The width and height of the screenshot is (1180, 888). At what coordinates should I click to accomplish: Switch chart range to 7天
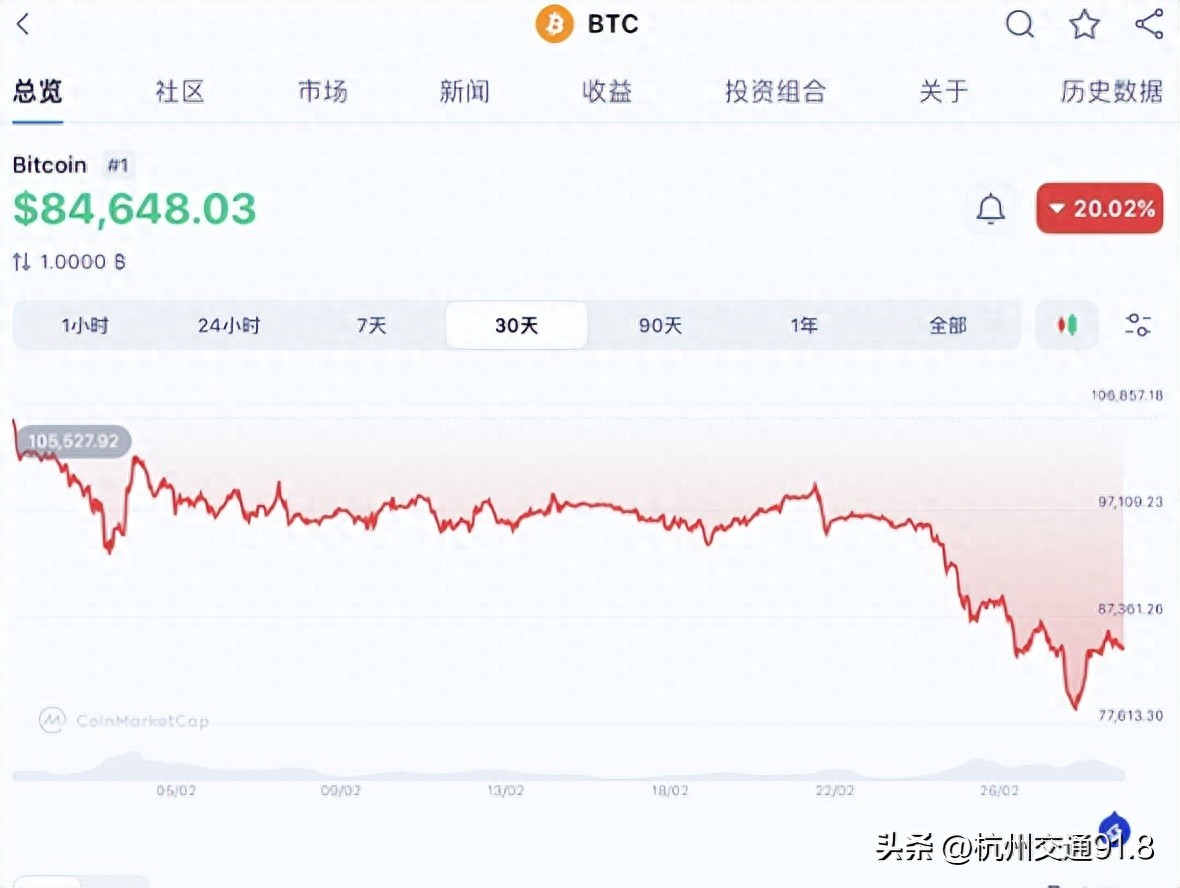click(372, 324)
